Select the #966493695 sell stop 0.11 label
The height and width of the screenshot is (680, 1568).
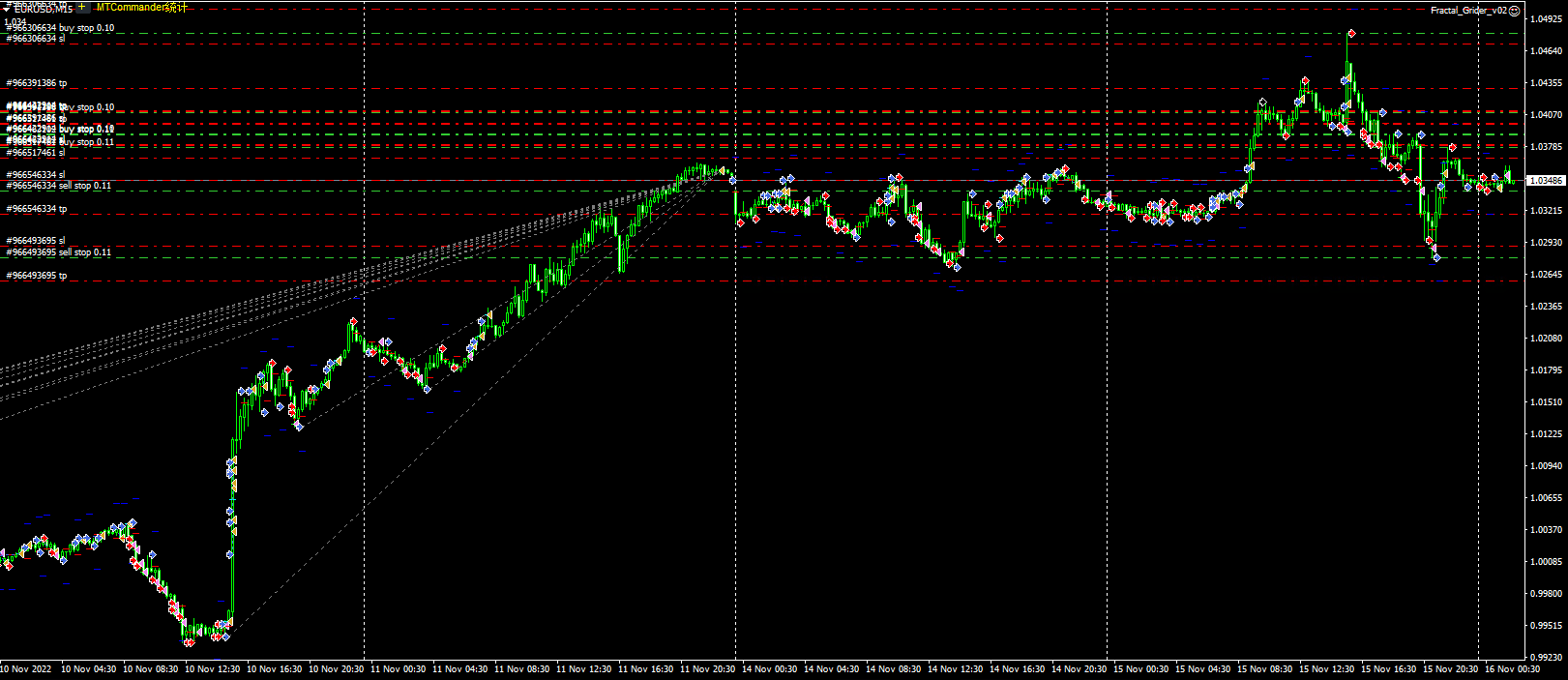tap(59, 252)
